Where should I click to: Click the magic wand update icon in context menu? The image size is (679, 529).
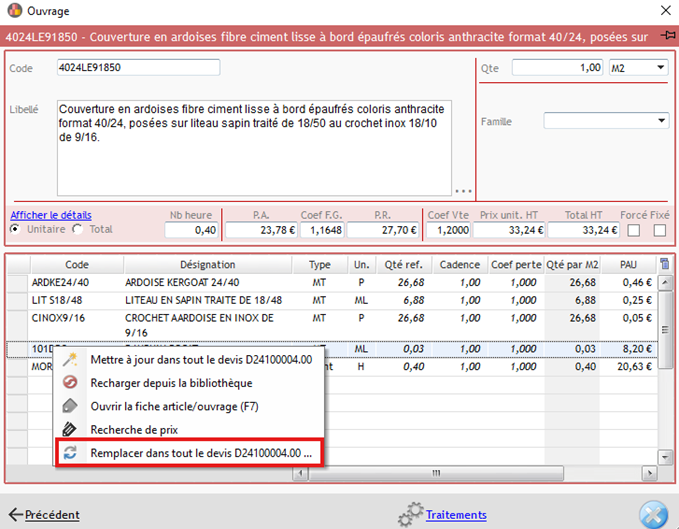(x=70, y=359)
